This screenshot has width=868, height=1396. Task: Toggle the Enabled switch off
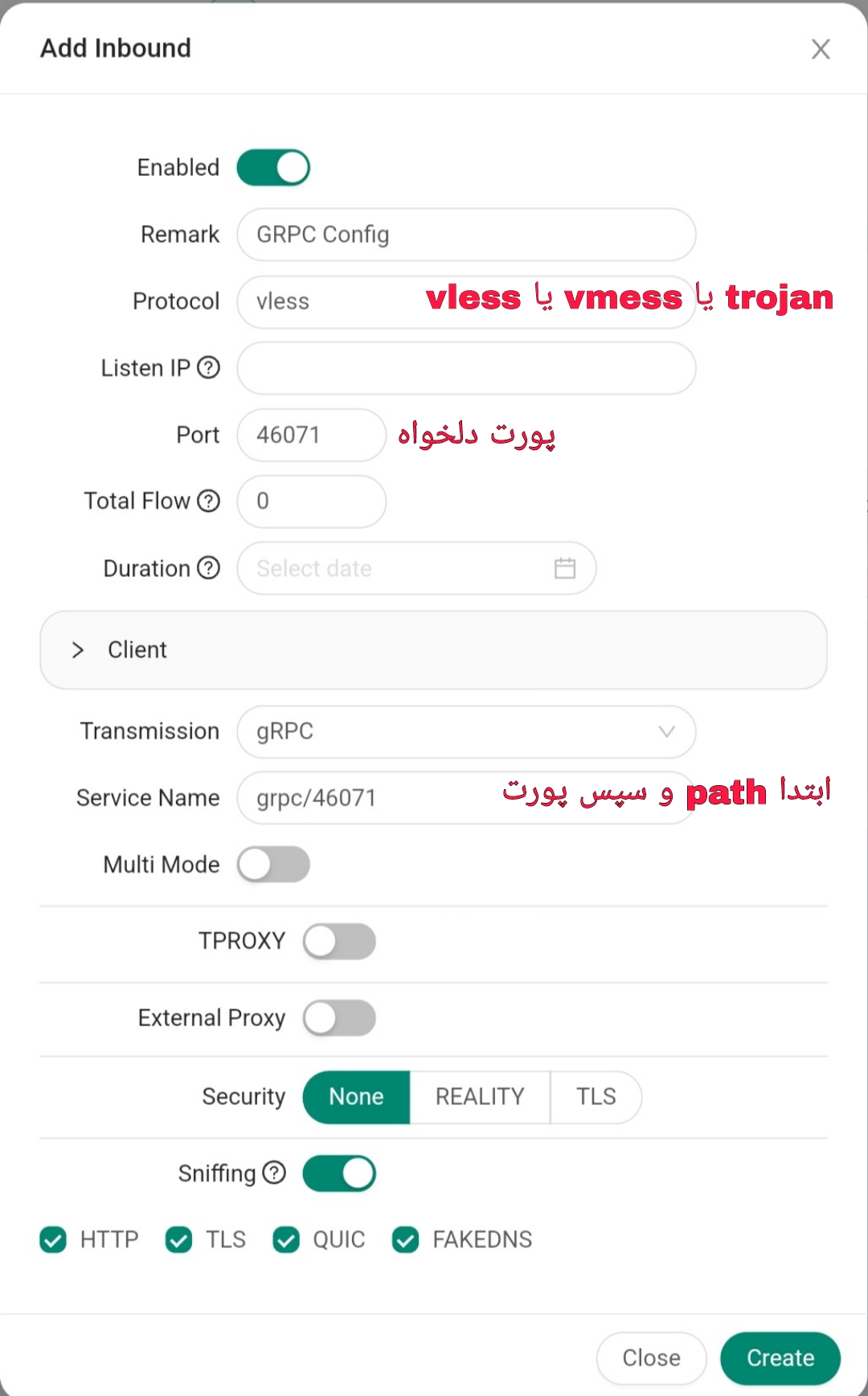click(273, 167)
